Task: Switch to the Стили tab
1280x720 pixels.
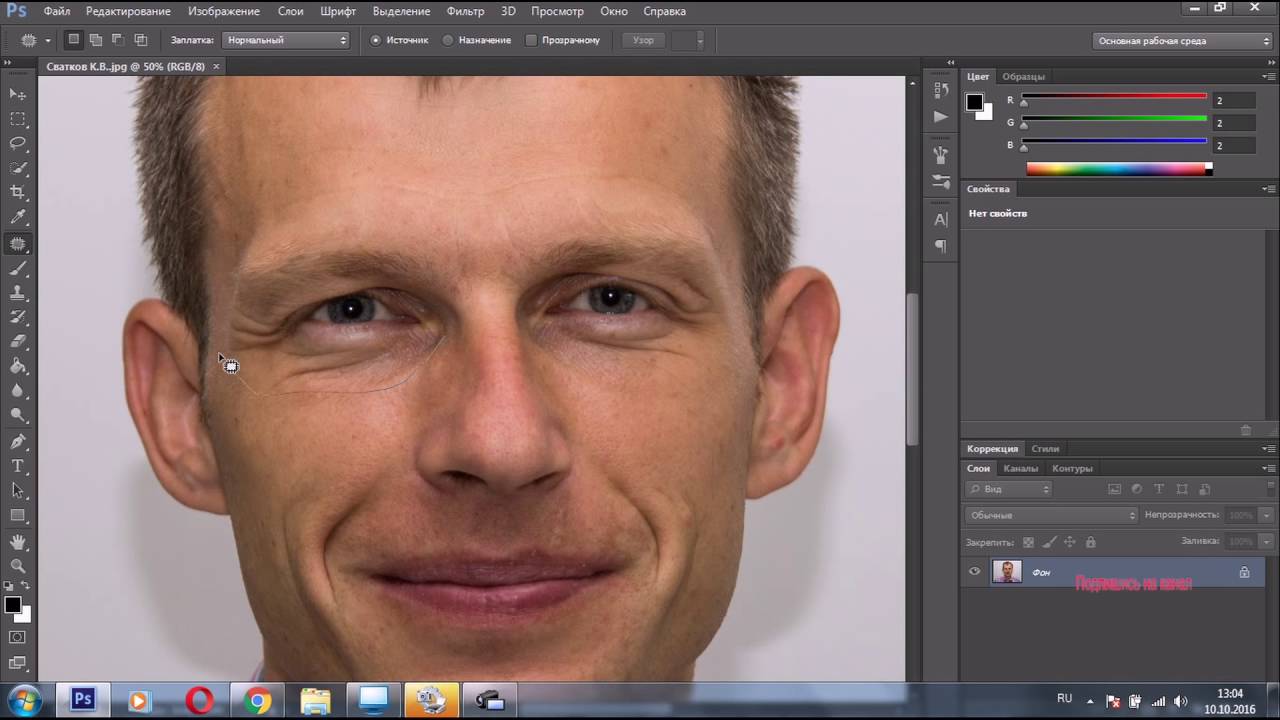Action: (1045, 448)
